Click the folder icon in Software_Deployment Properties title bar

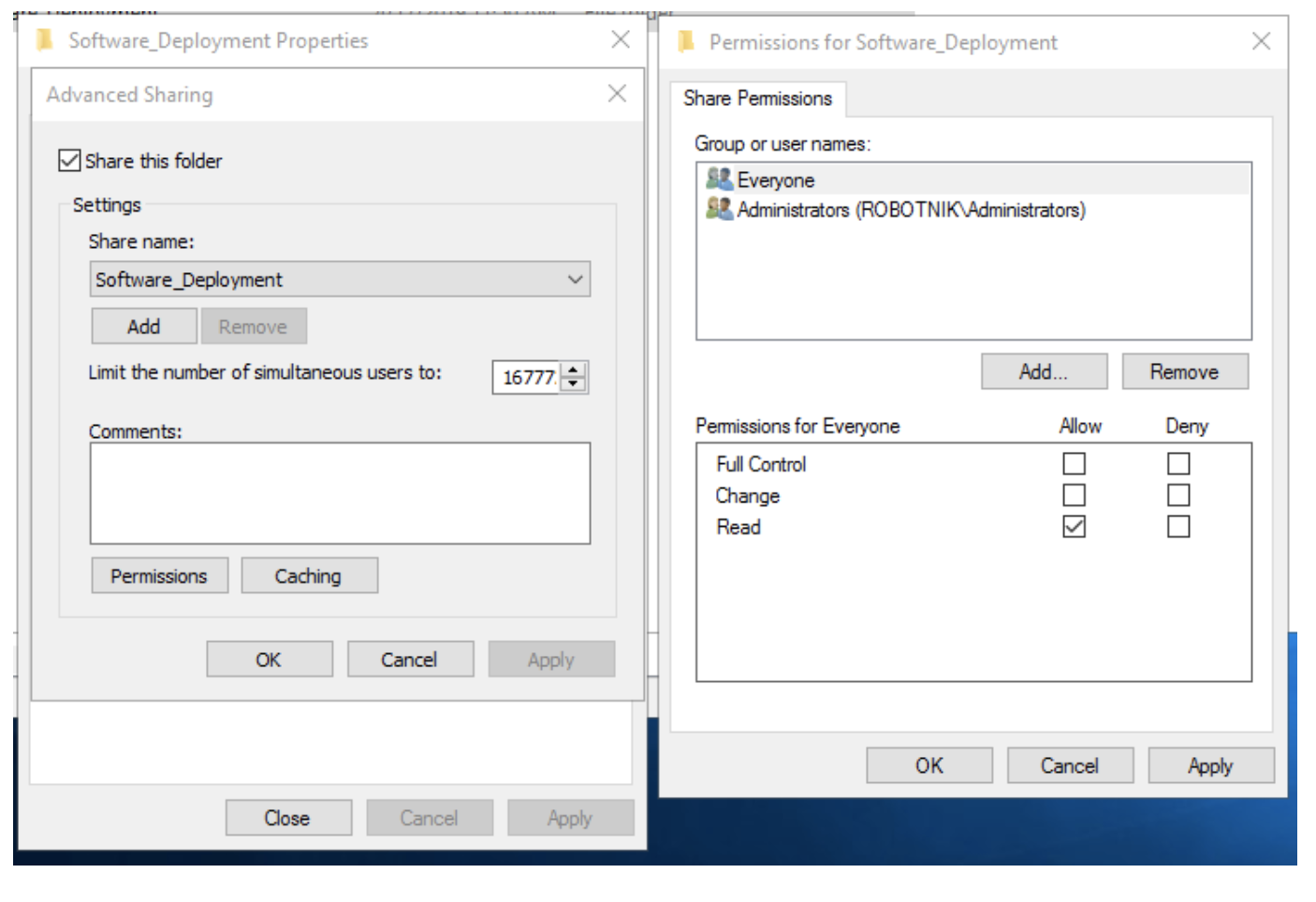click(44, 39)
